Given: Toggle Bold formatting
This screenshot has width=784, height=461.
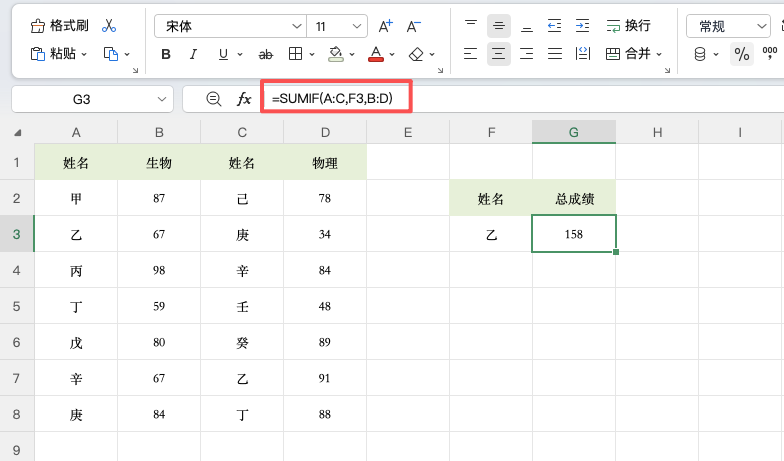Looking at the screenshot, I should (x=166, y=54).
